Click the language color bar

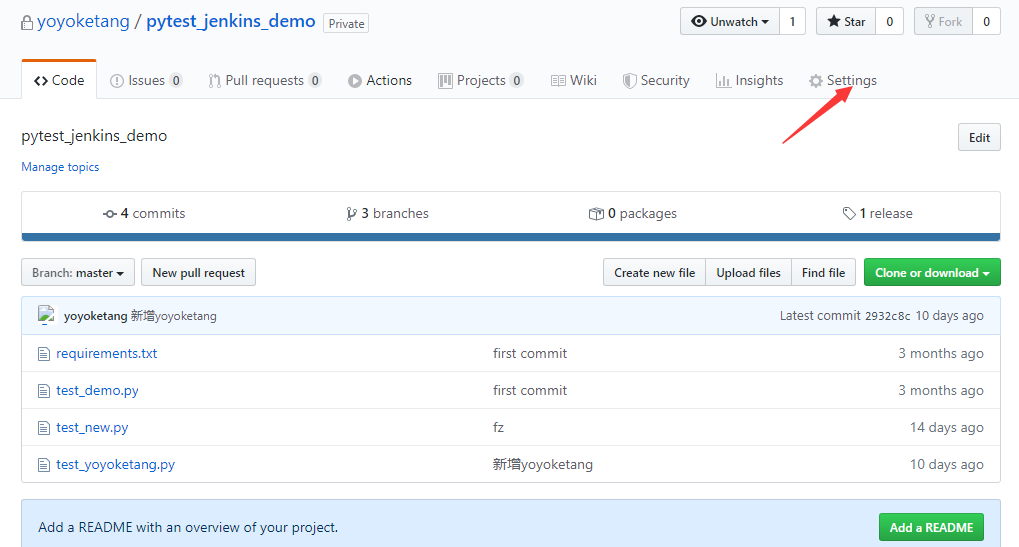click(510, 237)
